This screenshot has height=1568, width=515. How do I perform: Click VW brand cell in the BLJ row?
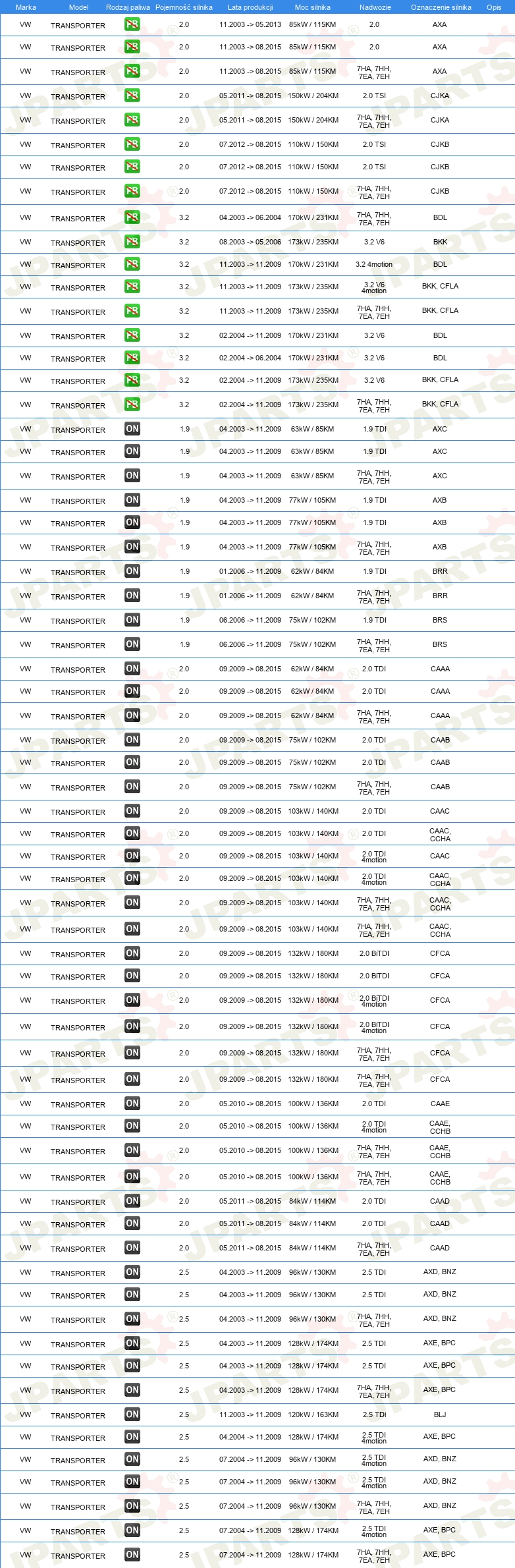[x=26, y=1414]
